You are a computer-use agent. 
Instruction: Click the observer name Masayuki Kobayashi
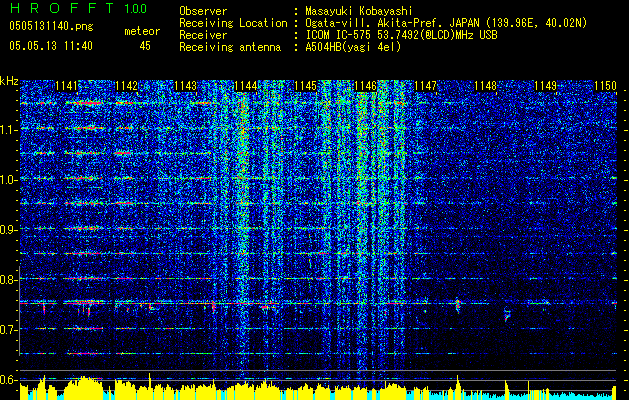point(358,11)
